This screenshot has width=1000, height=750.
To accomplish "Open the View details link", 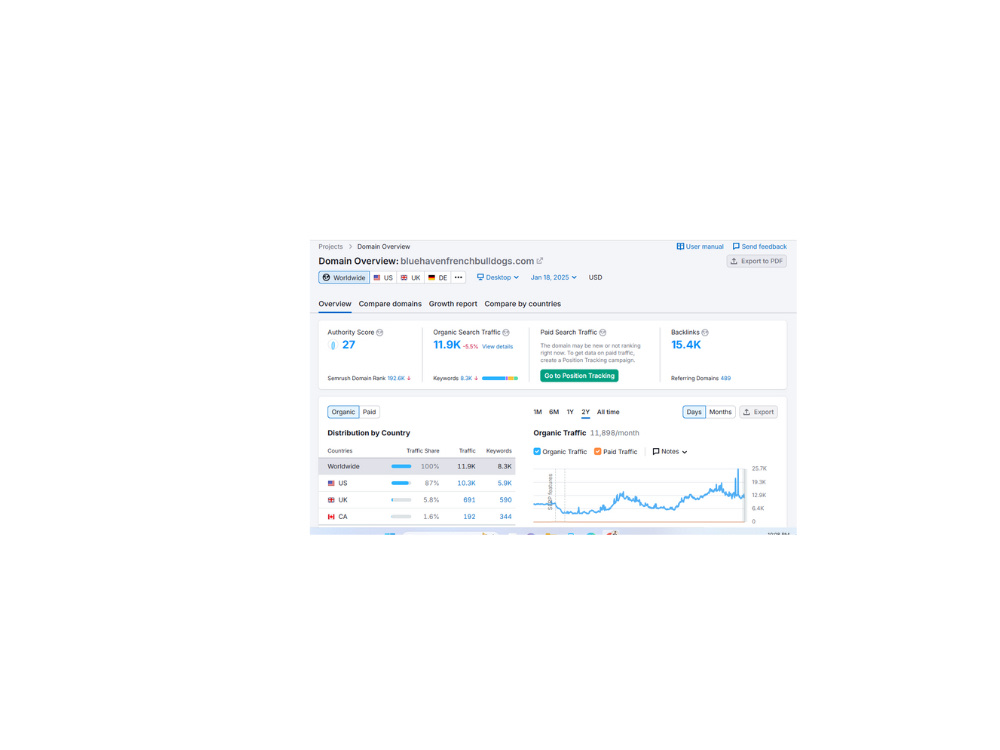I will (x=497, y=347).
